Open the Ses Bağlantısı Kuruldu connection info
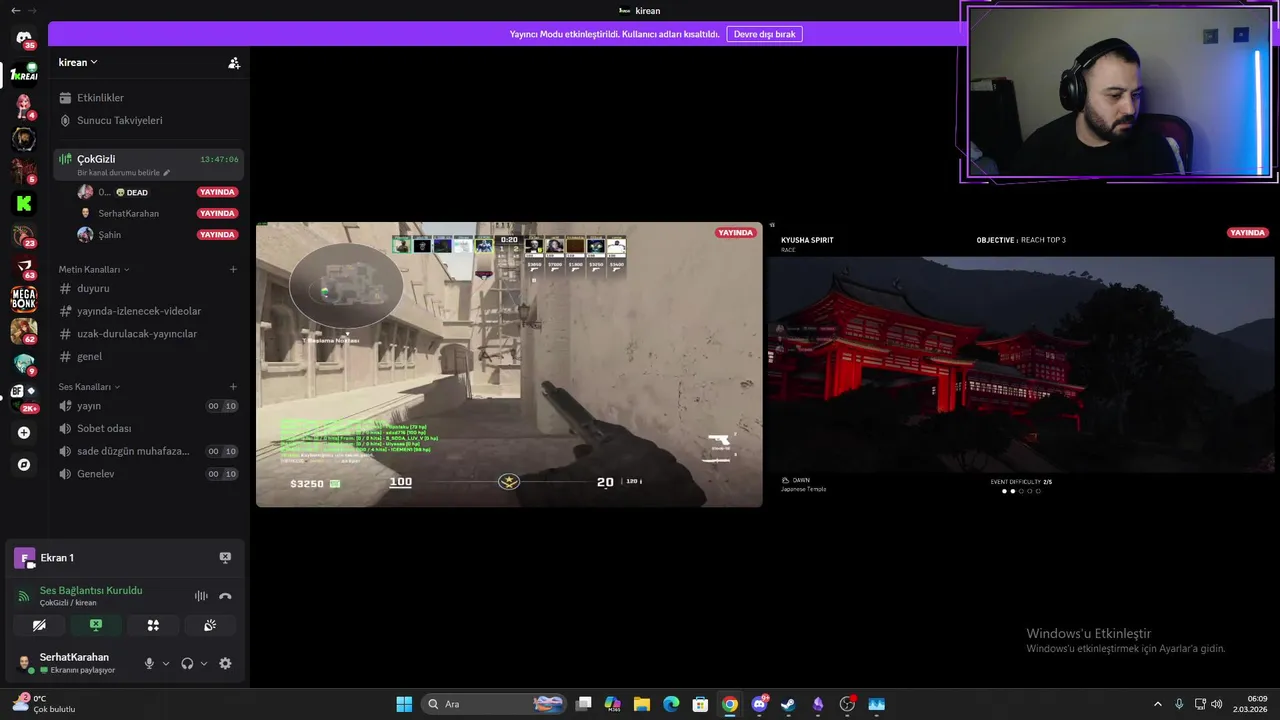This screenshot has height=720, width=1280. coord(91,590)
